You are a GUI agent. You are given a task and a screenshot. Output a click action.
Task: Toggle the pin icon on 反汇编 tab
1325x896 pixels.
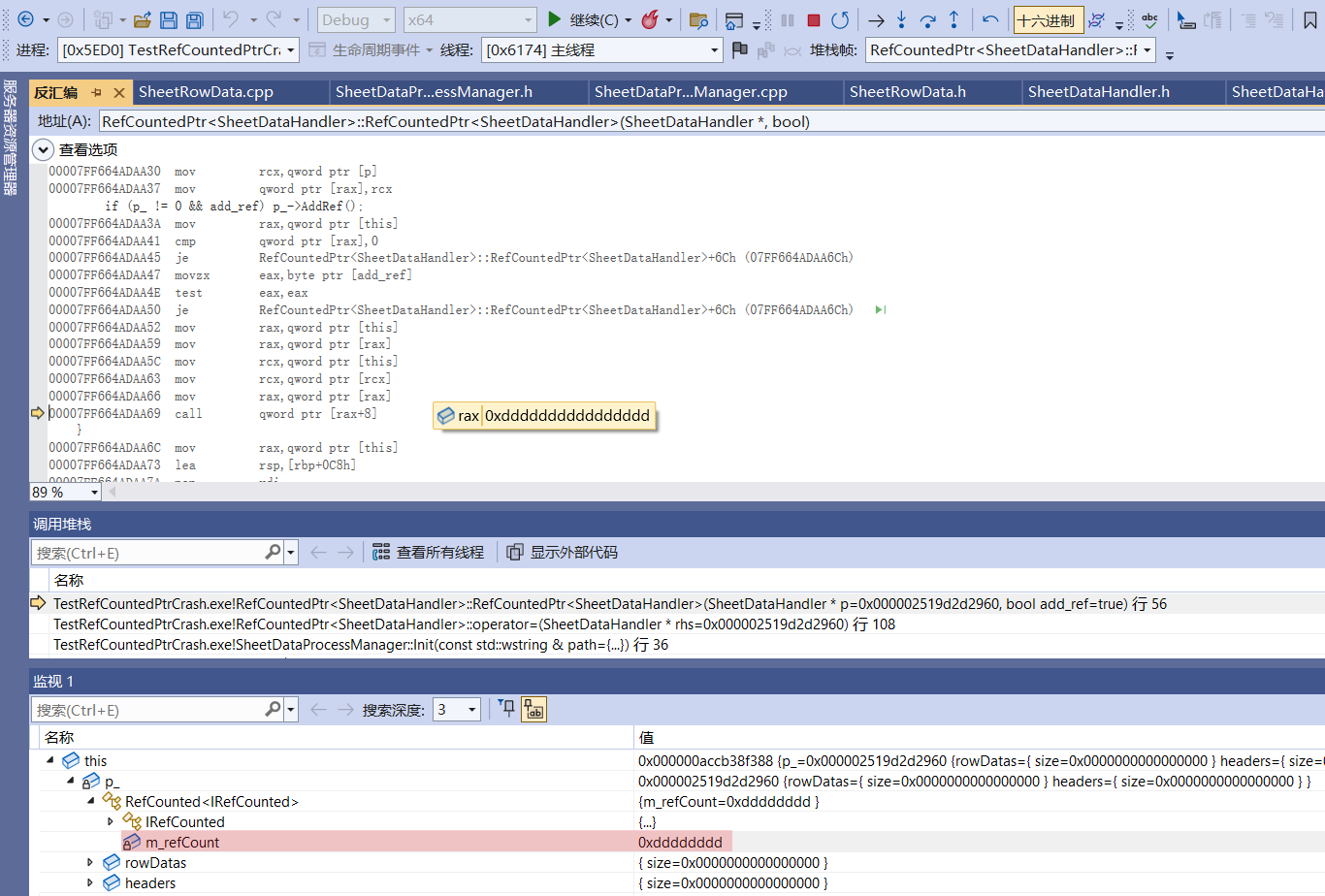[96, 92]
